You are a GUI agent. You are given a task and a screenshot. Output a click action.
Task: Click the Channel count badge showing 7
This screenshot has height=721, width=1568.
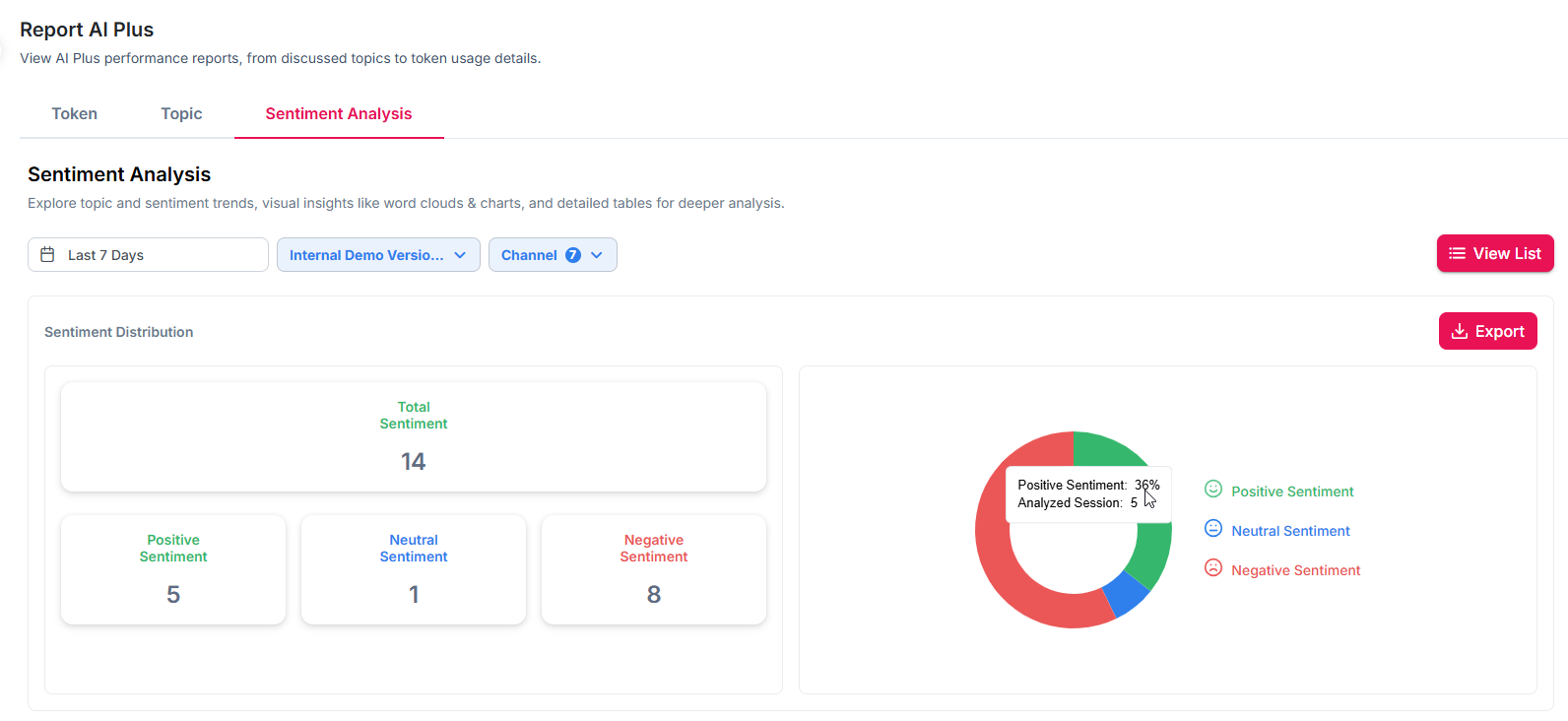573,255
